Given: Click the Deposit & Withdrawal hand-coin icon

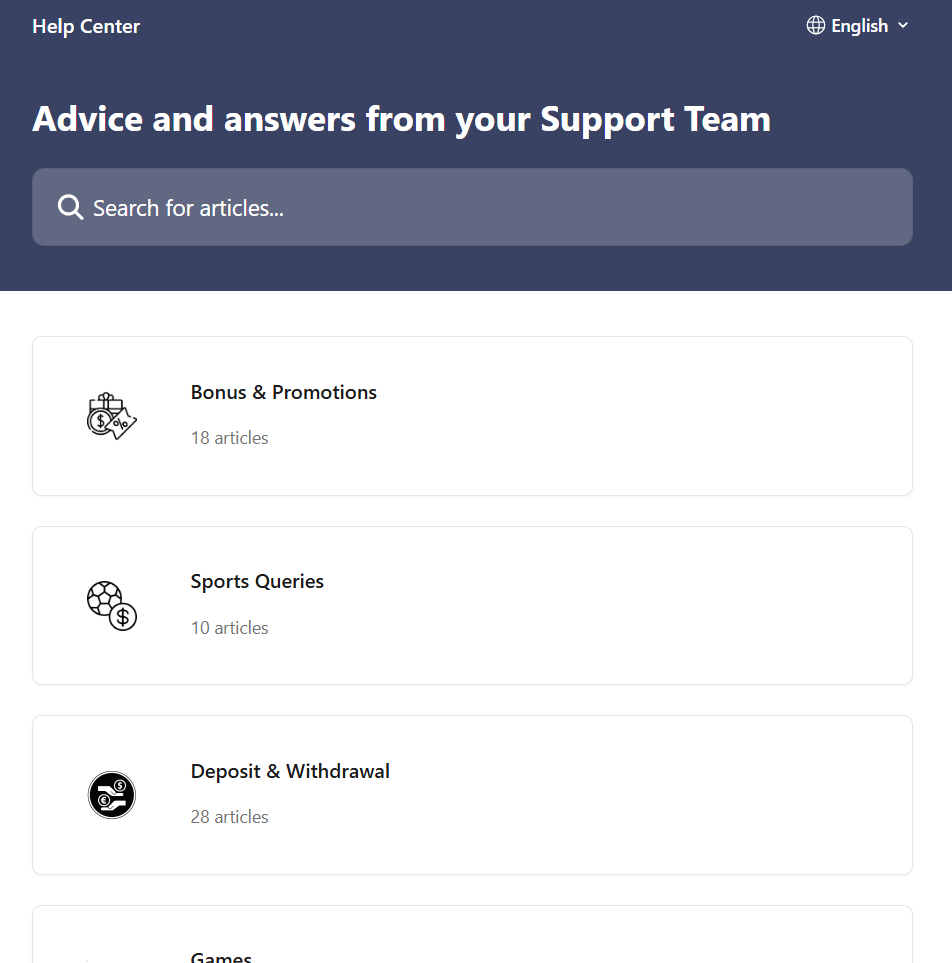Looking at the screenshot, I should pyautogui.click(x=111, y=795).
